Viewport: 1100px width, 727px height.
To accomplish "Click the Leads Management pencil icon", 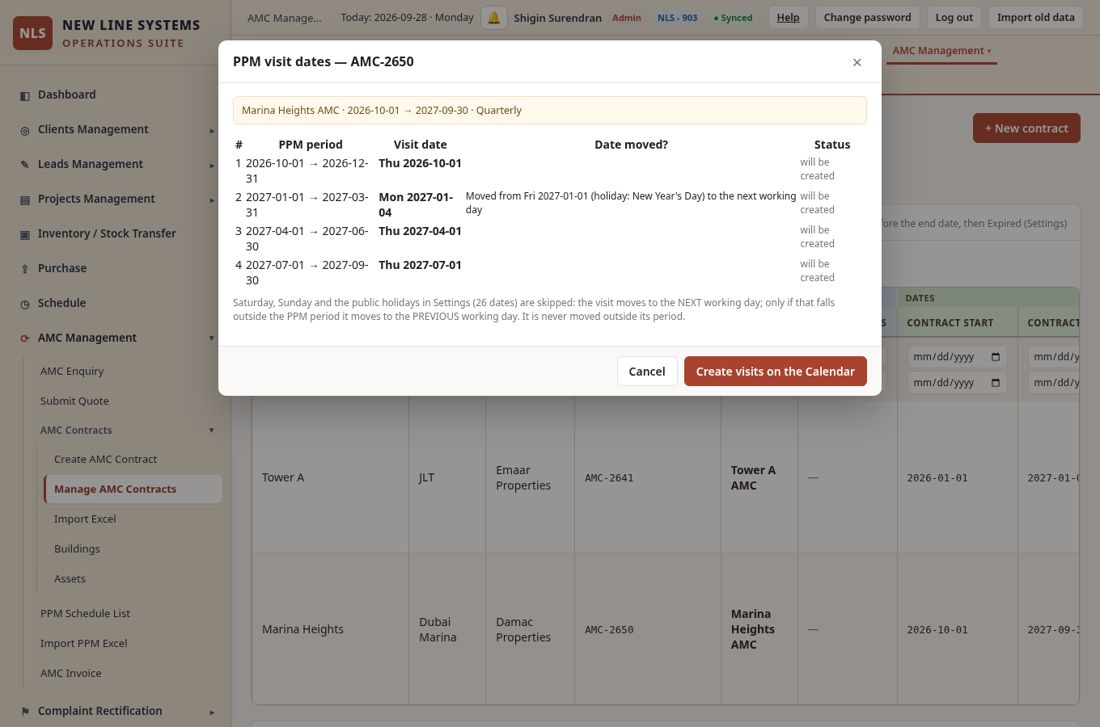I will point(25,164).
